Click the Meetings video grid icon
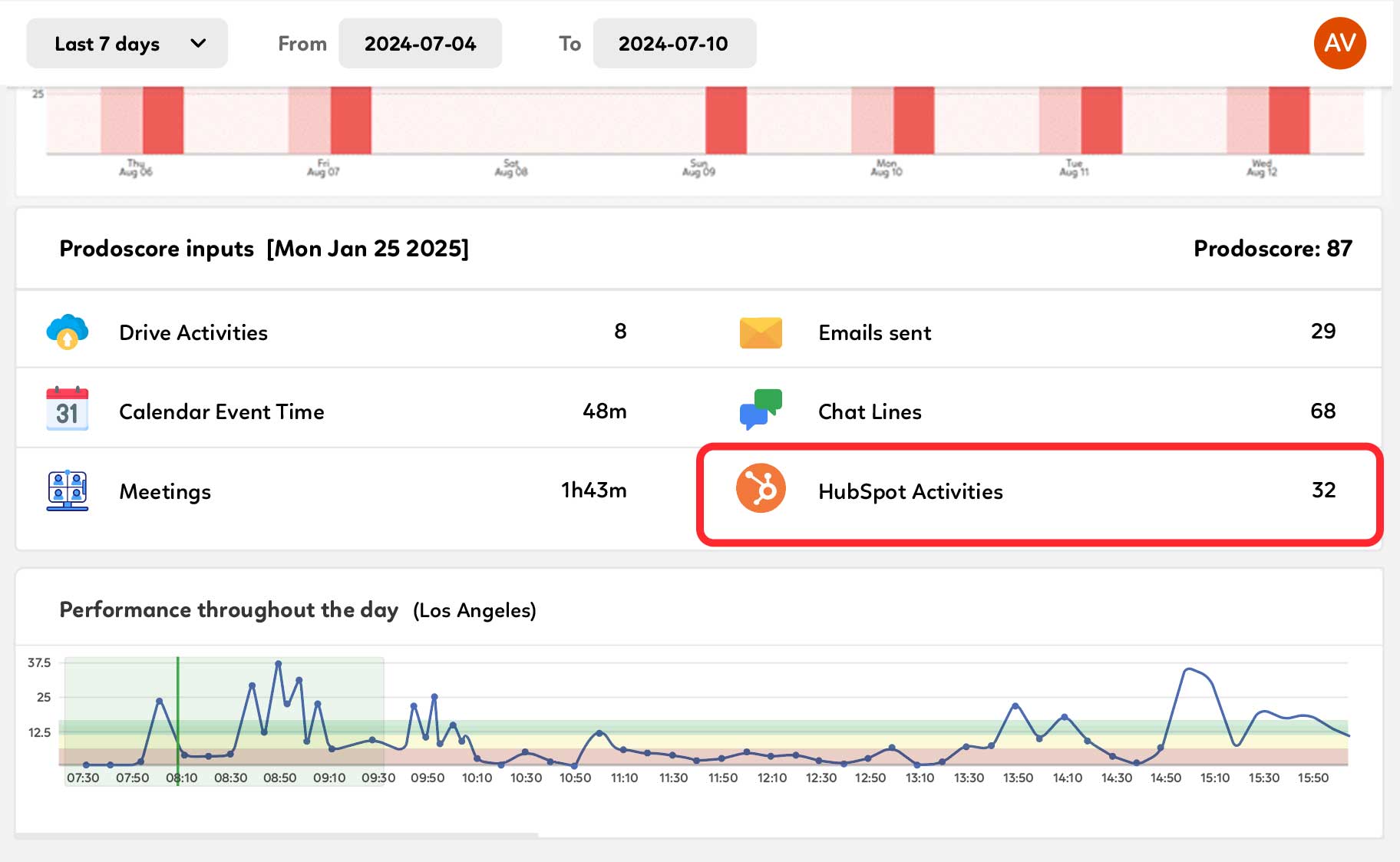The height and width of the screenshot is (862, 1400). point(68,490)
